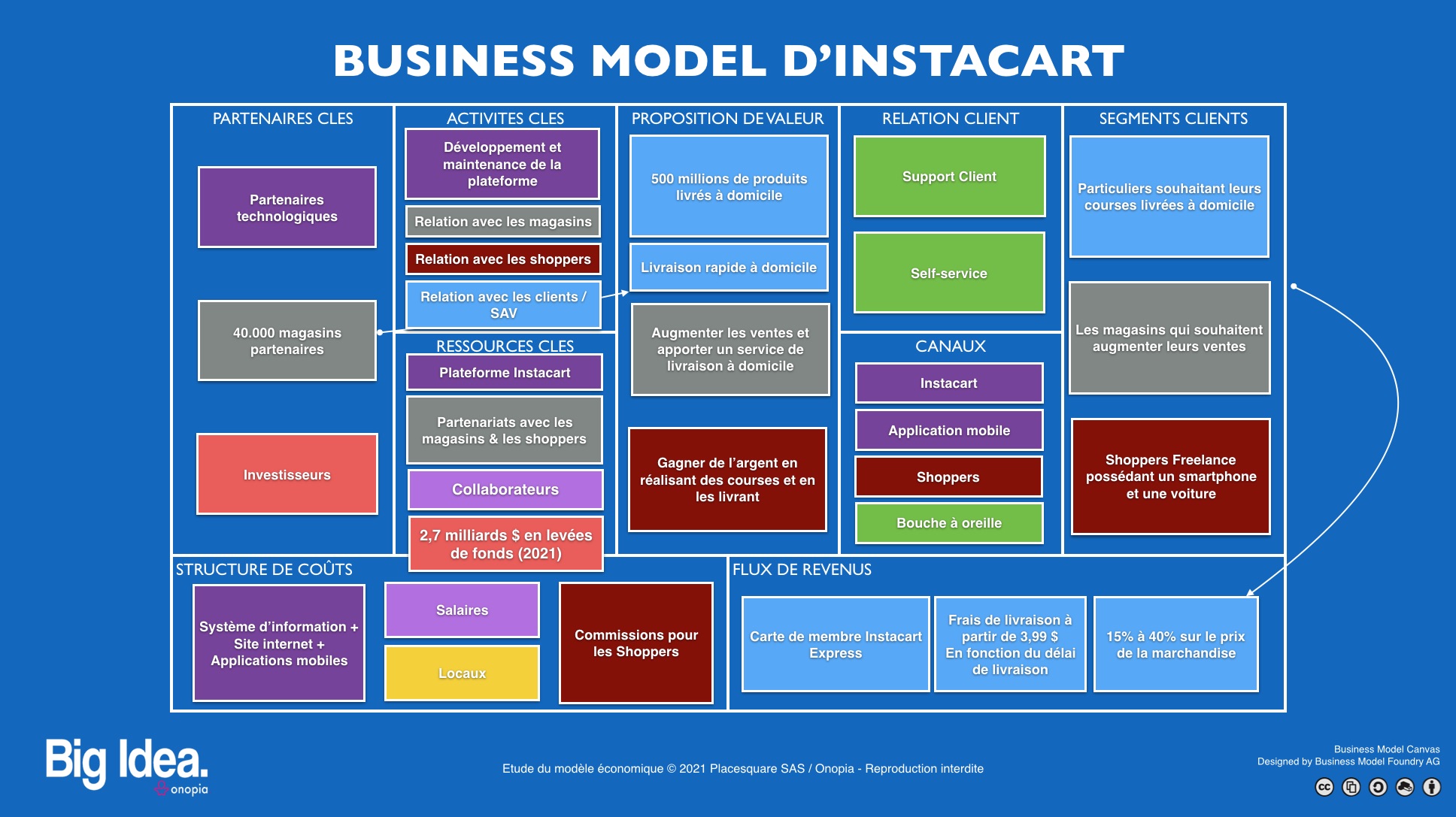Click the 'SEGMENTS CLIENTS' section heading
Image resolution: width=1456 pixels, height=817 pixels.
pyautogui.click(x=1173, y=119)
